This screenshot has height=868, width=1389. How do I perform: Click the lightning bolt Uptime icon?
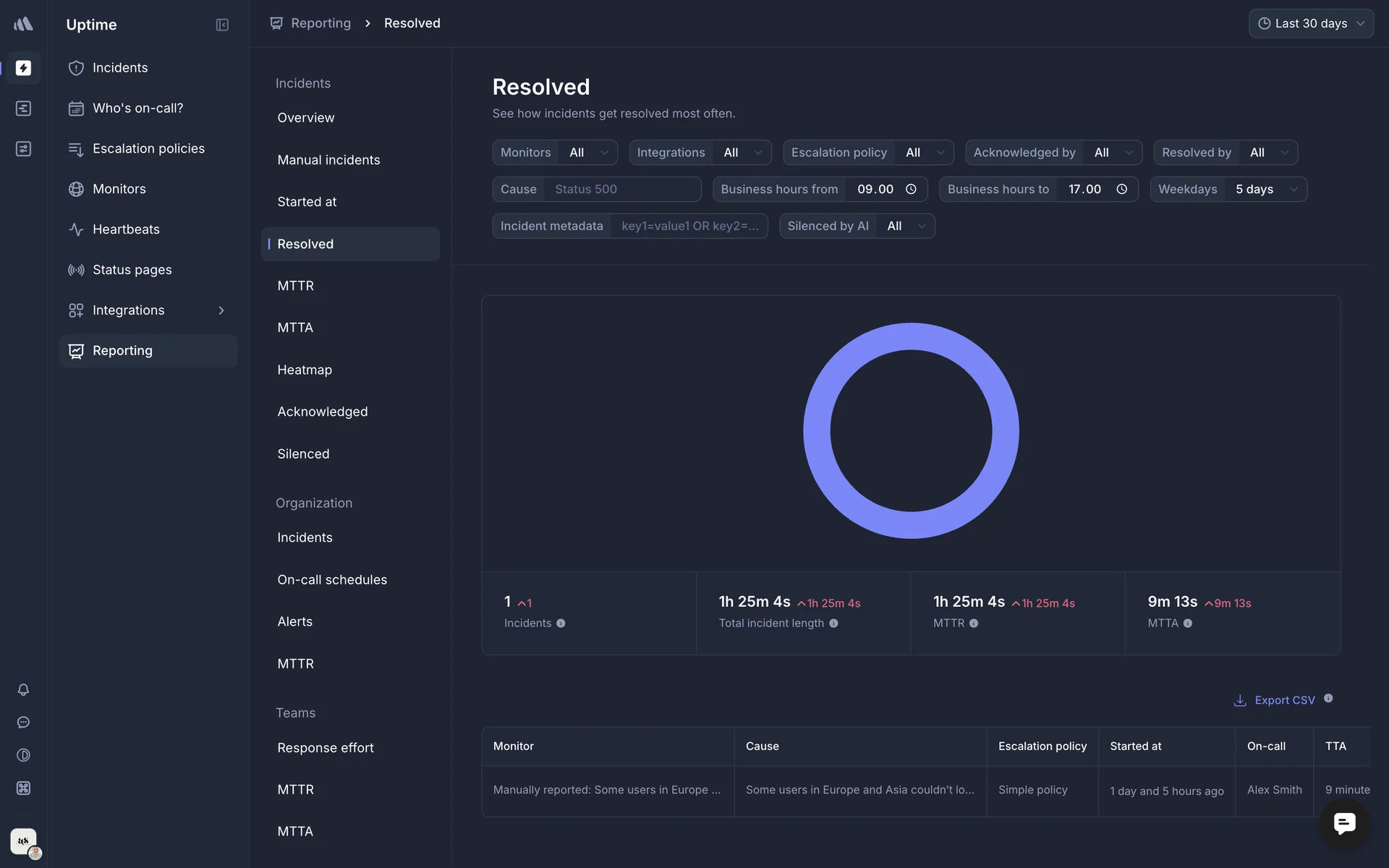(x=23, y=68)
